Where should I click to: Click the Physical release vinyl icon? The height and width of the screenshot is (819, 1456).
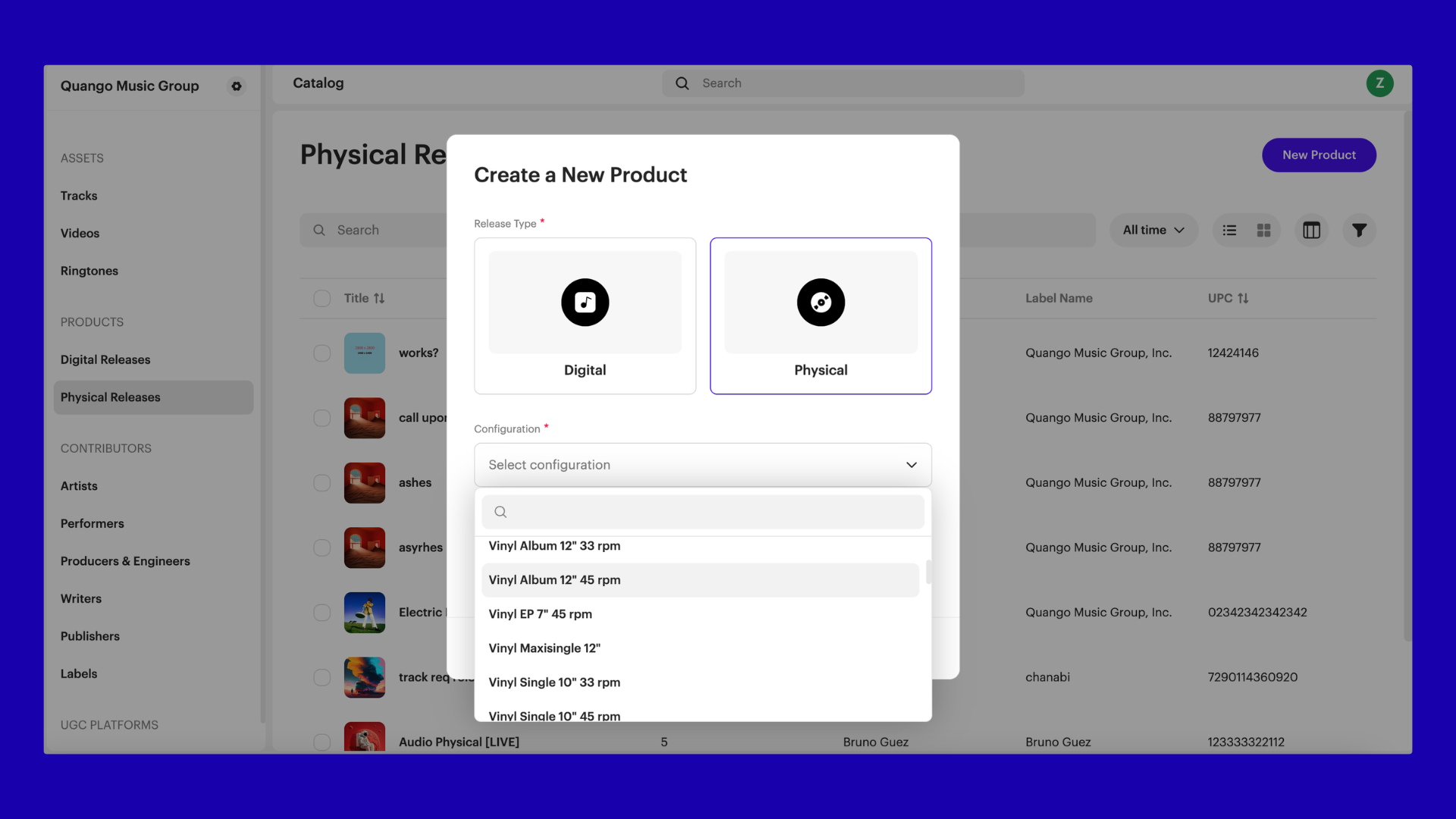click(821, 303)
